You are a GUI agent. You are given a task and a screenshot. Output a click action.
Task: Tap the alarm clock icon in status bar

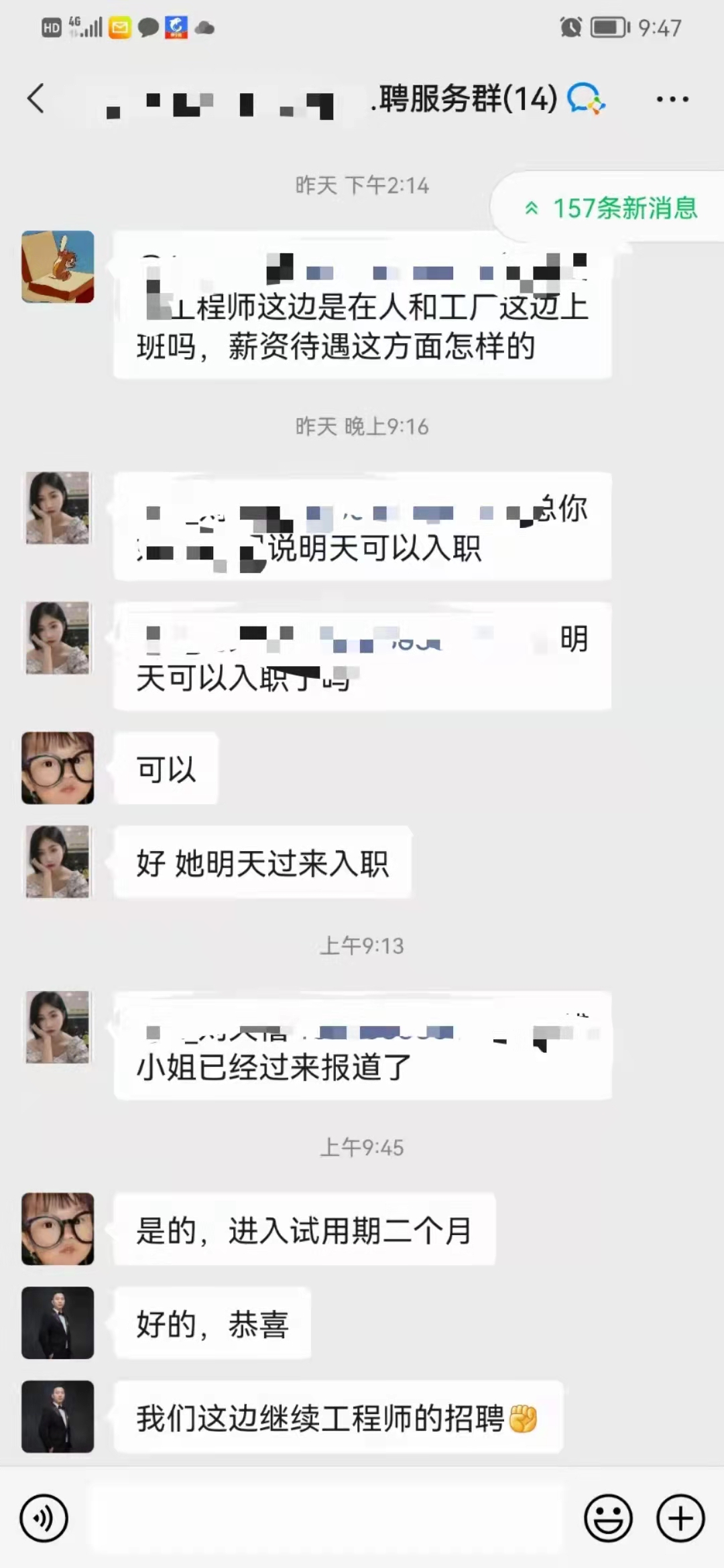click(570, 27)
